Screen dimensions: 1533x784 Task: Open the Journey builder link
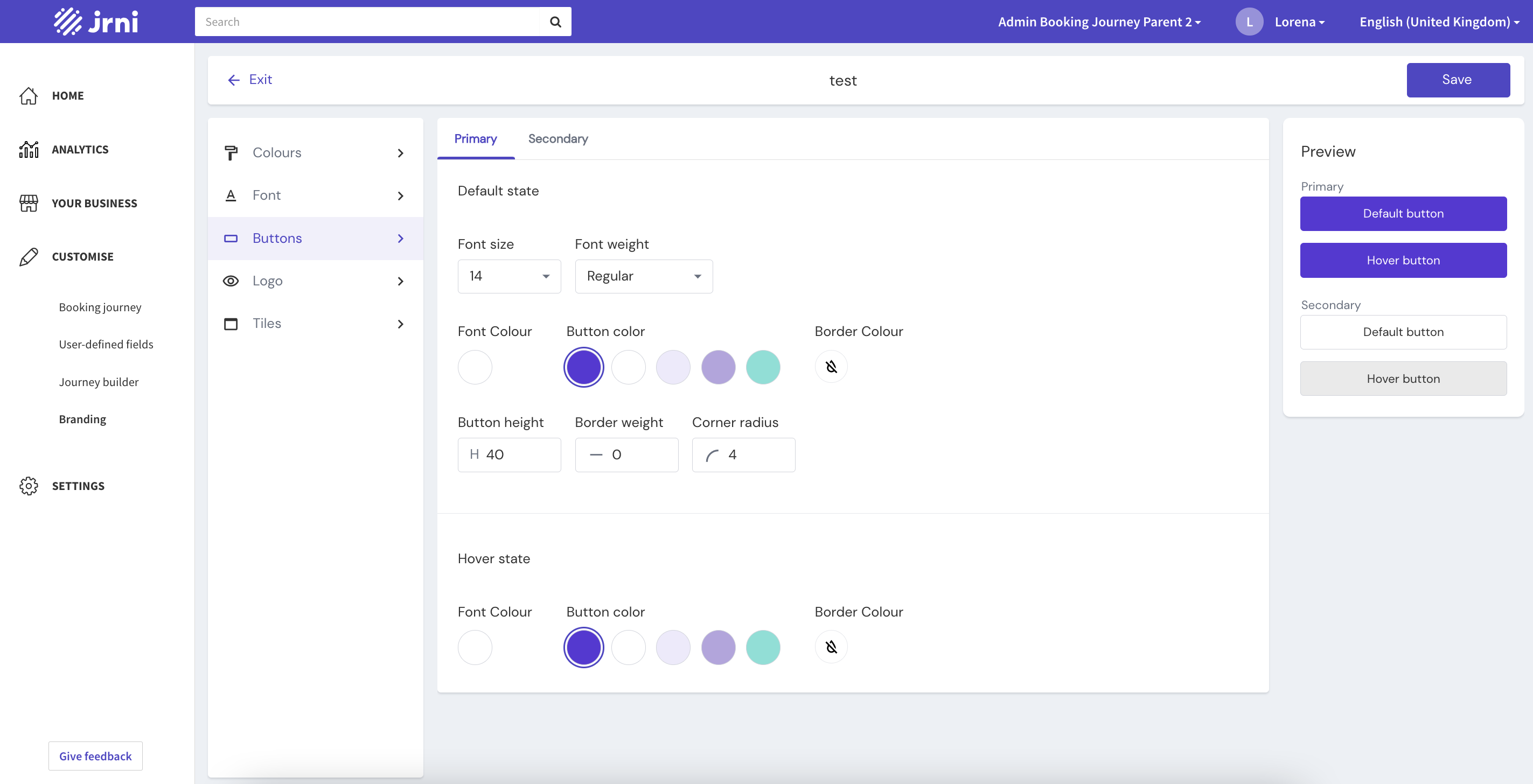[x=99, y=382]
